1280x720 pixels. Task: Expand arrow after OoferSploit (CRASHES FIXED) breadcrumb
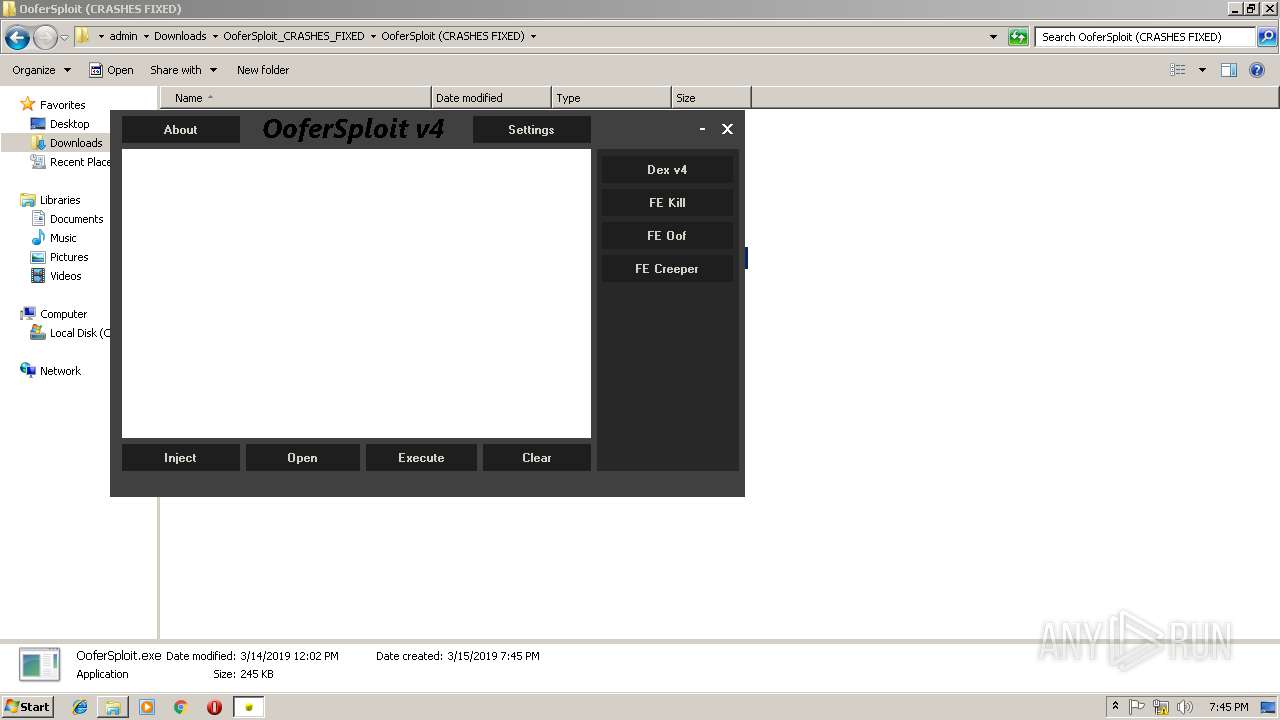[533, 36]
